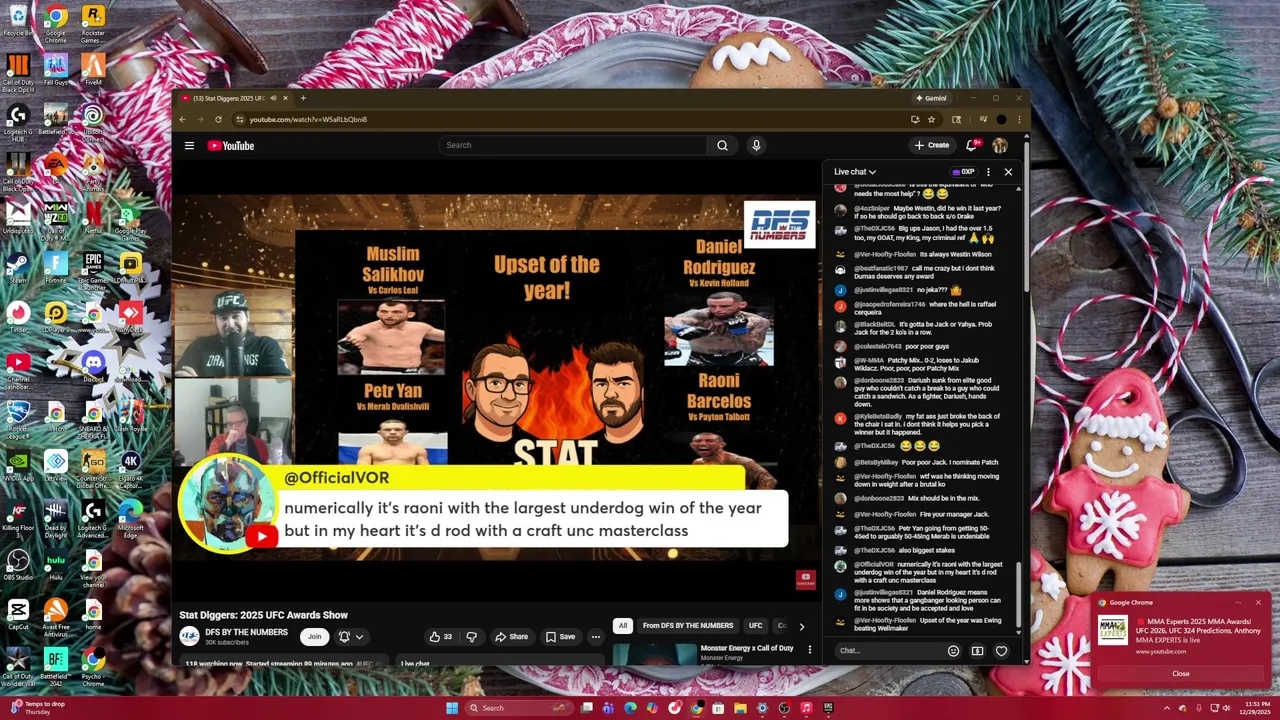Viewport: 1280px width, 720px height.
Task: Open the Create menu on YouTube
Action: (932, 146)
